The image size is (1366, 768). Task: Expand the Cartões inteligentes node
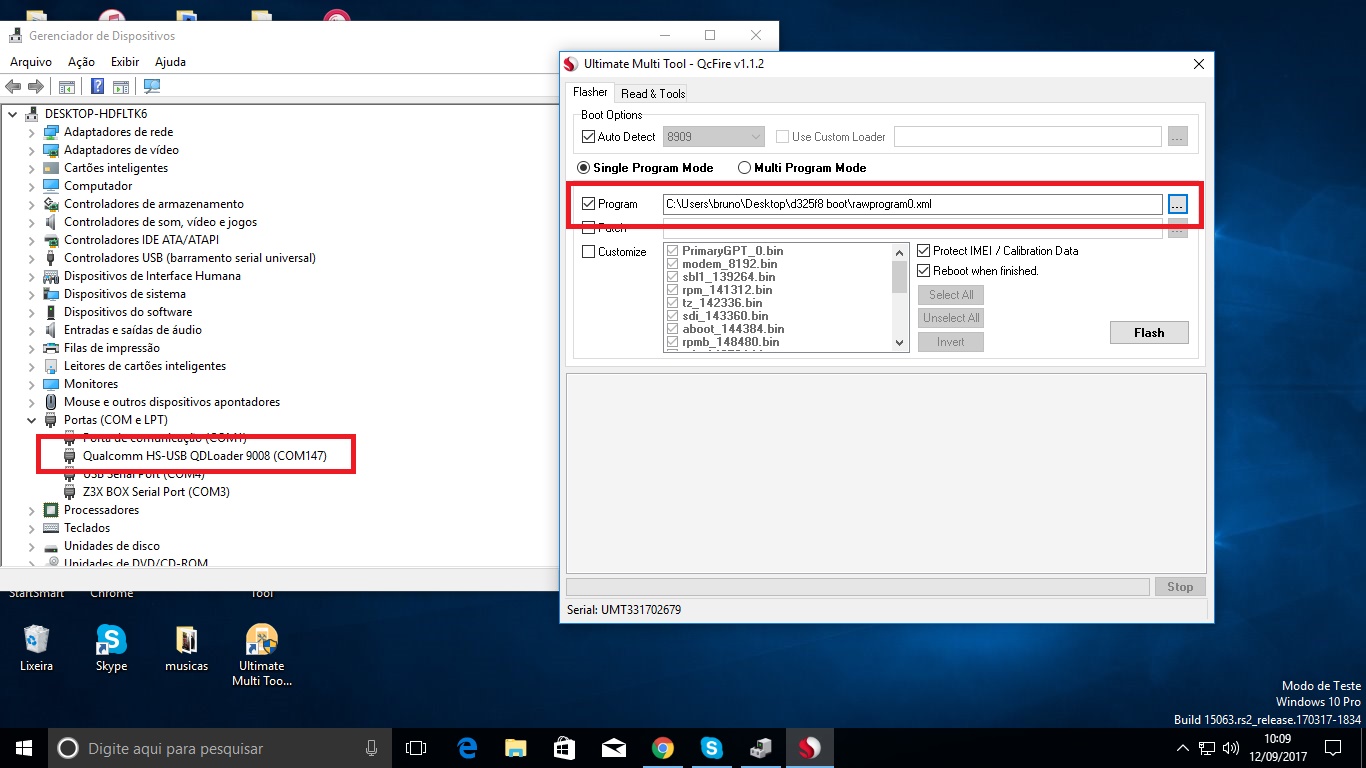tap(32, 168)
